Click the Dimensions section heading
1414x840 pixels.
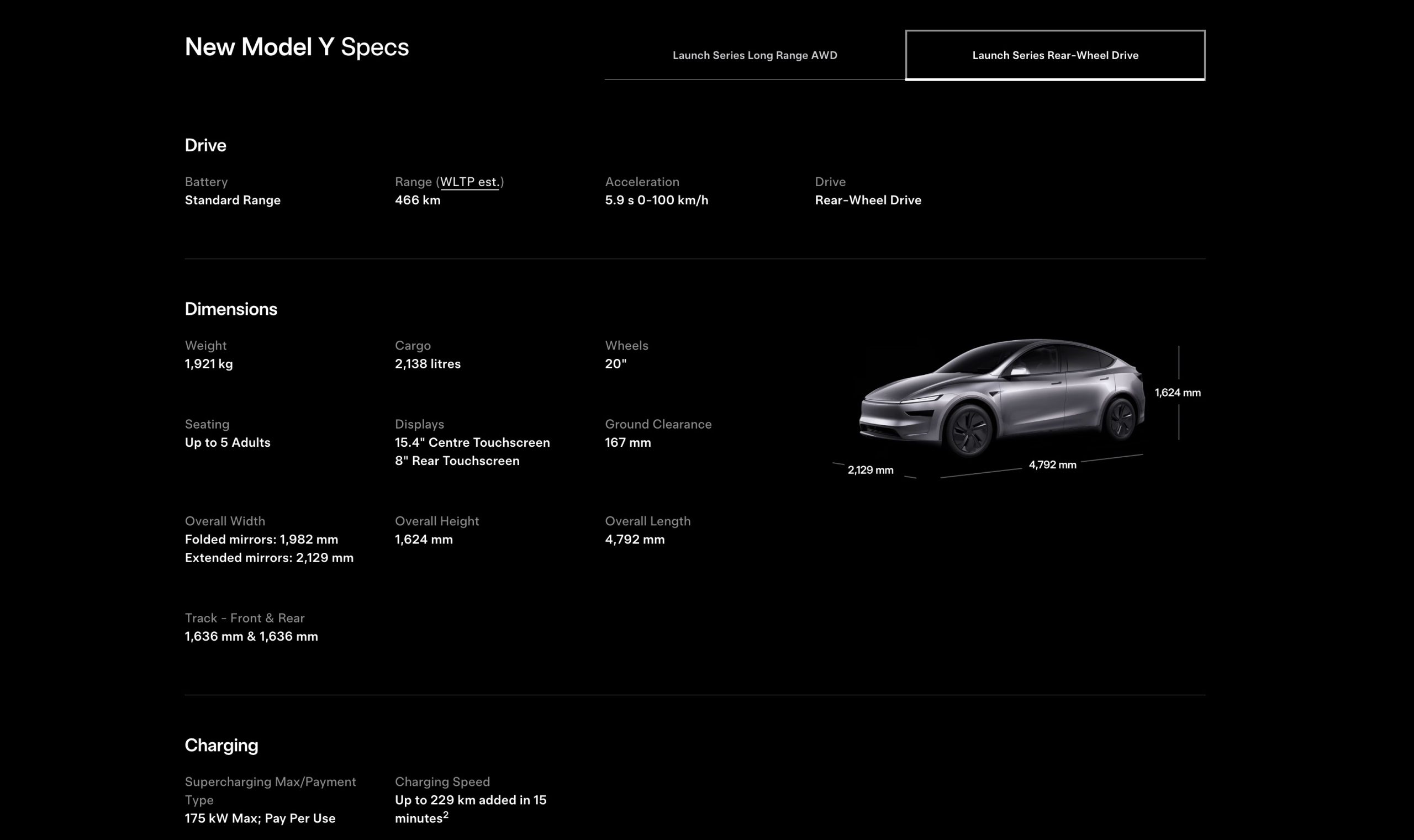(x=231, y=309)
